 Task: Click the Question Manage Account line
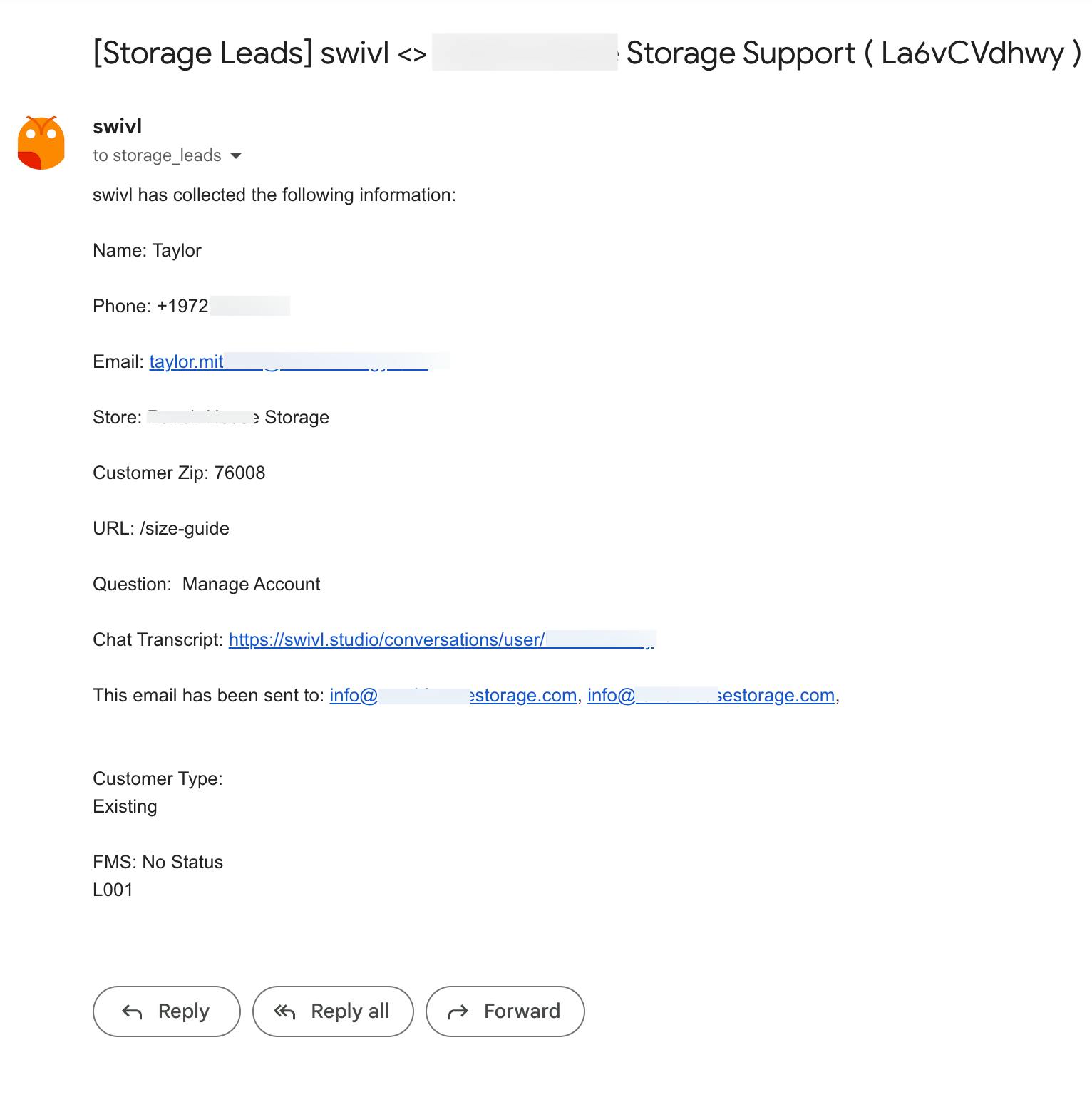pos(207,585)
